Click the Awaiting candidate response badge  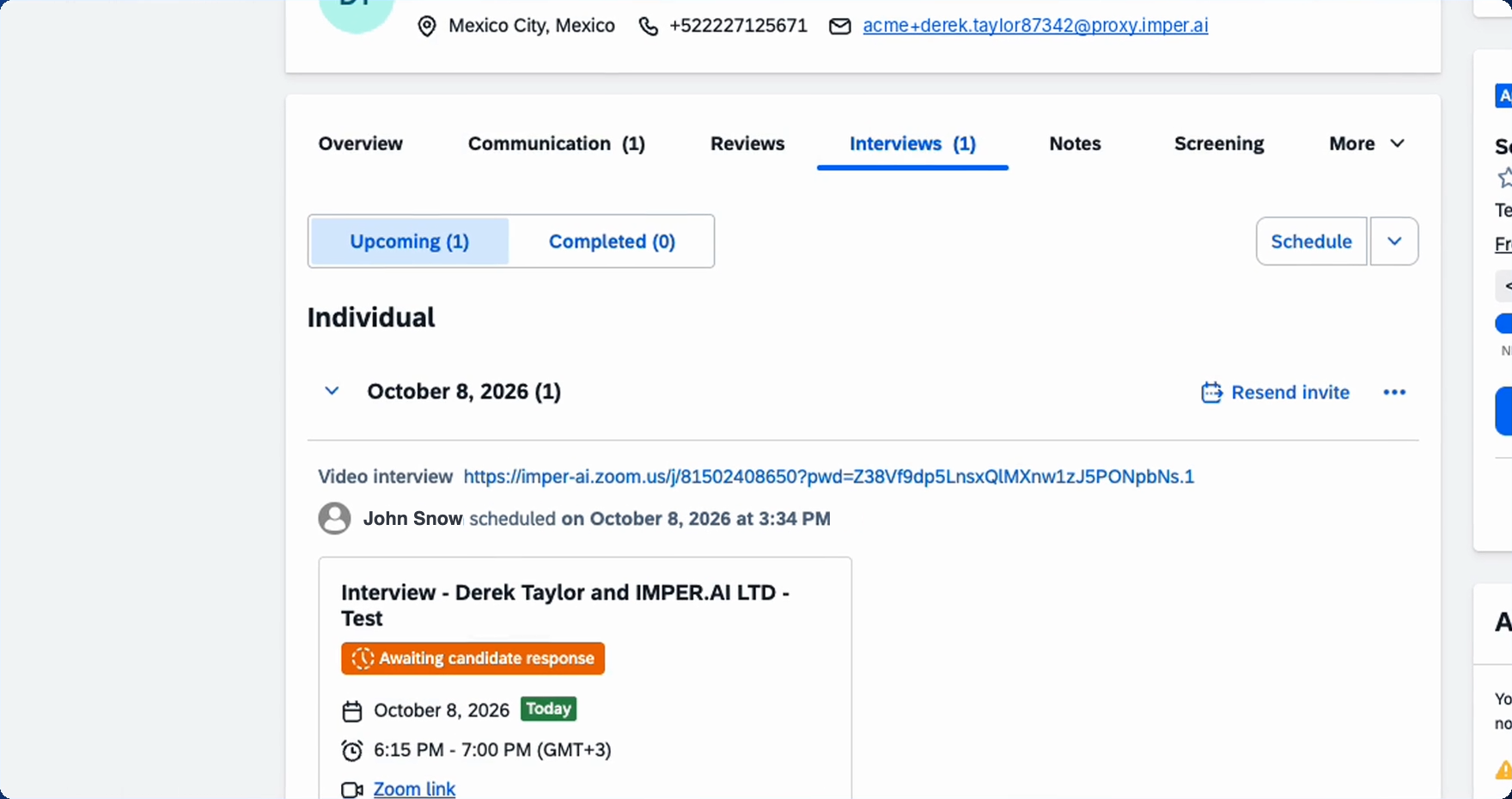(x=472, y=658)
